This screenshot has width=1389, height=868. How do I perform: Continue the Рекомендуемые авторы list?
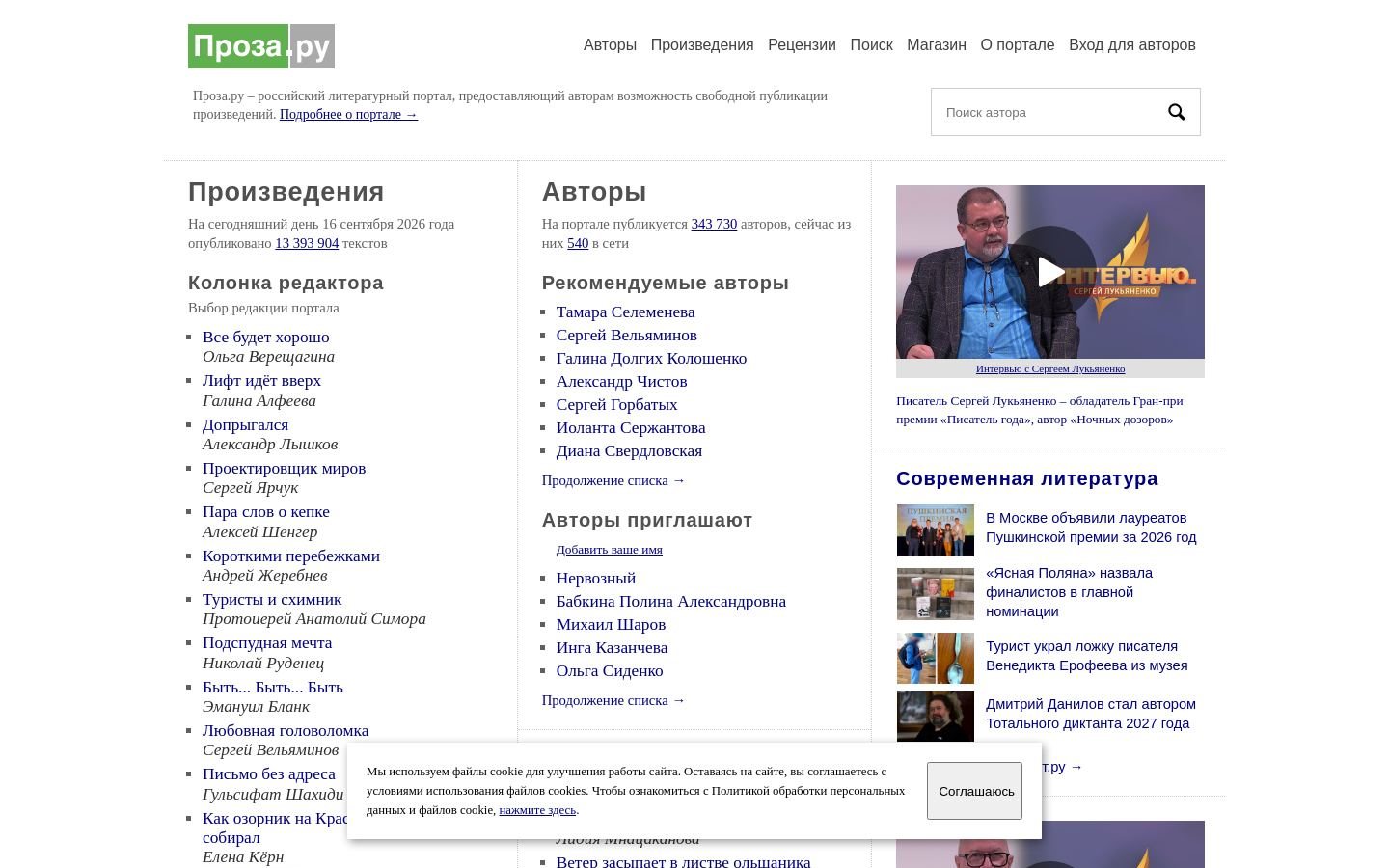point(613,480)
